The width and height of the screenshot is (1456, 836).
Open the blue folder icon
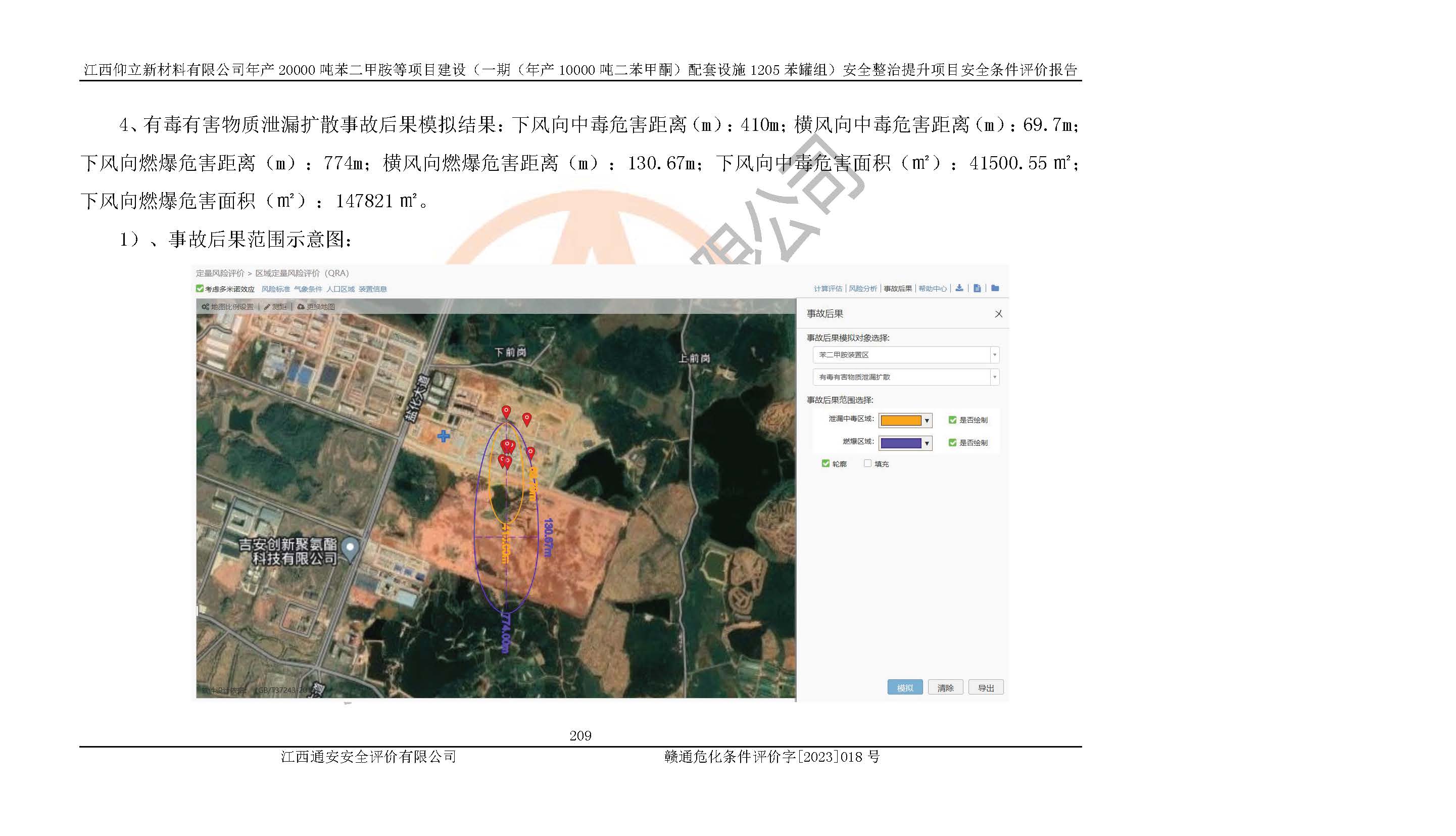995,288
